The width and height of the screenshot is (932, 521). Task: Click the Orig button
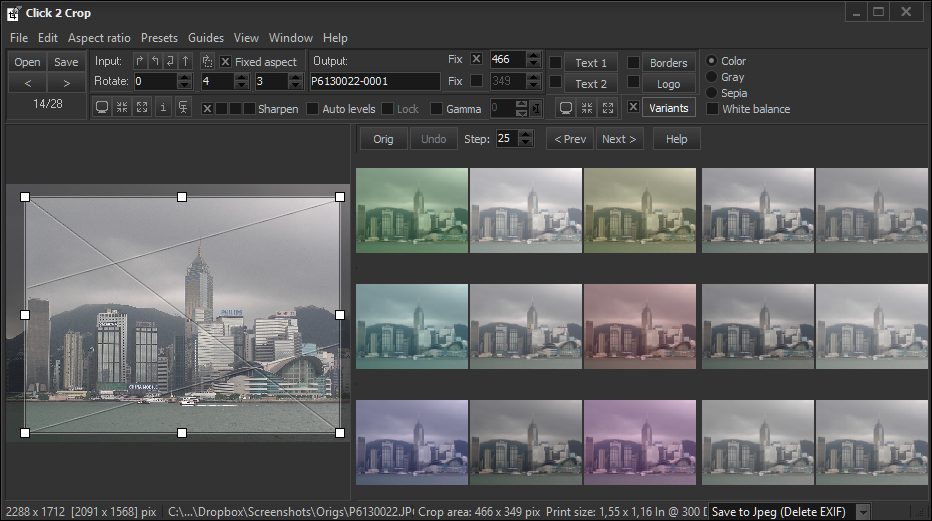[x=383, y=139]
